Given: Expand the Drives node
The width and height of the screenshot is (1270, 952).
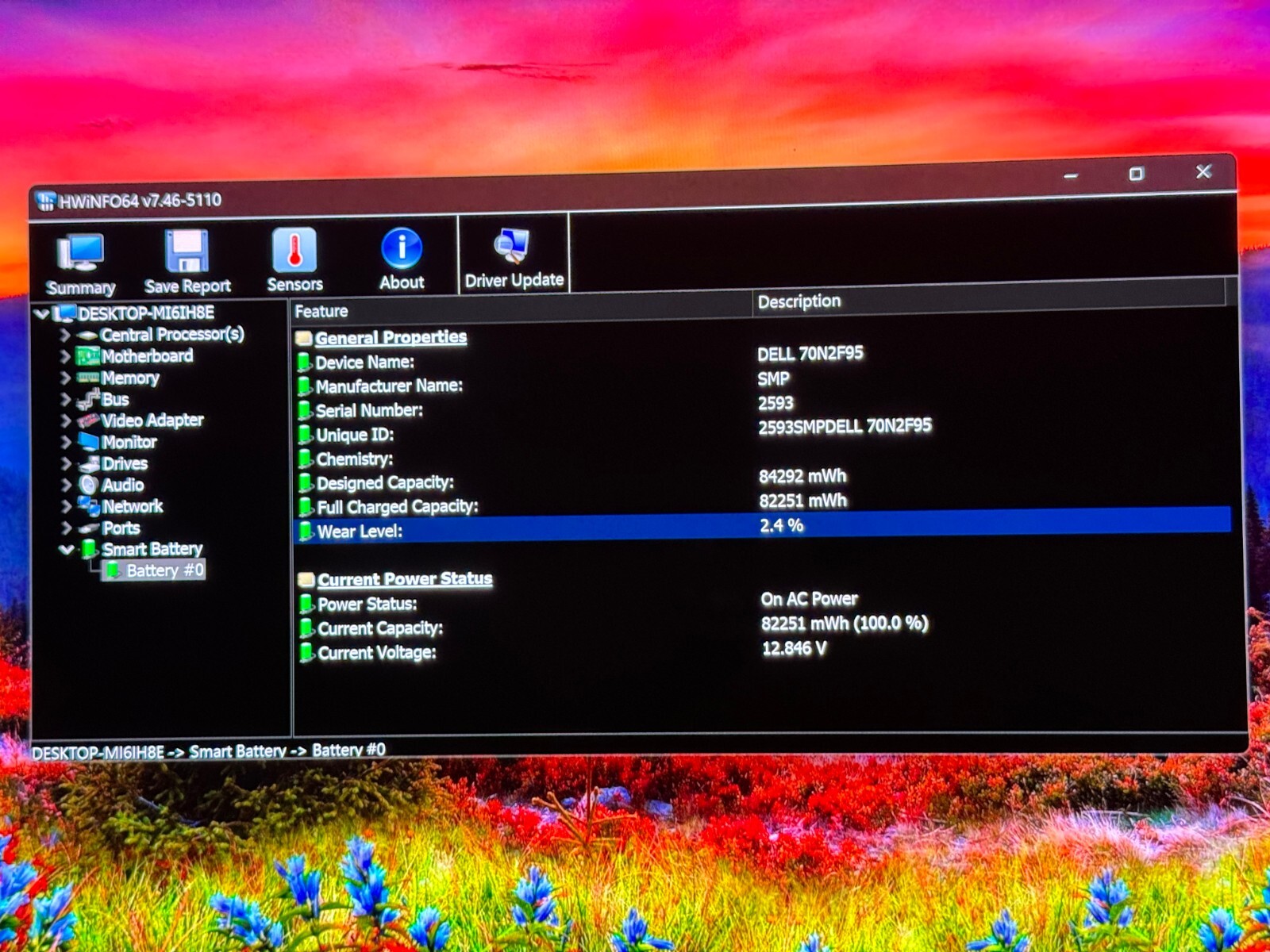Looking at the screenshot, I should click(67, 464).
